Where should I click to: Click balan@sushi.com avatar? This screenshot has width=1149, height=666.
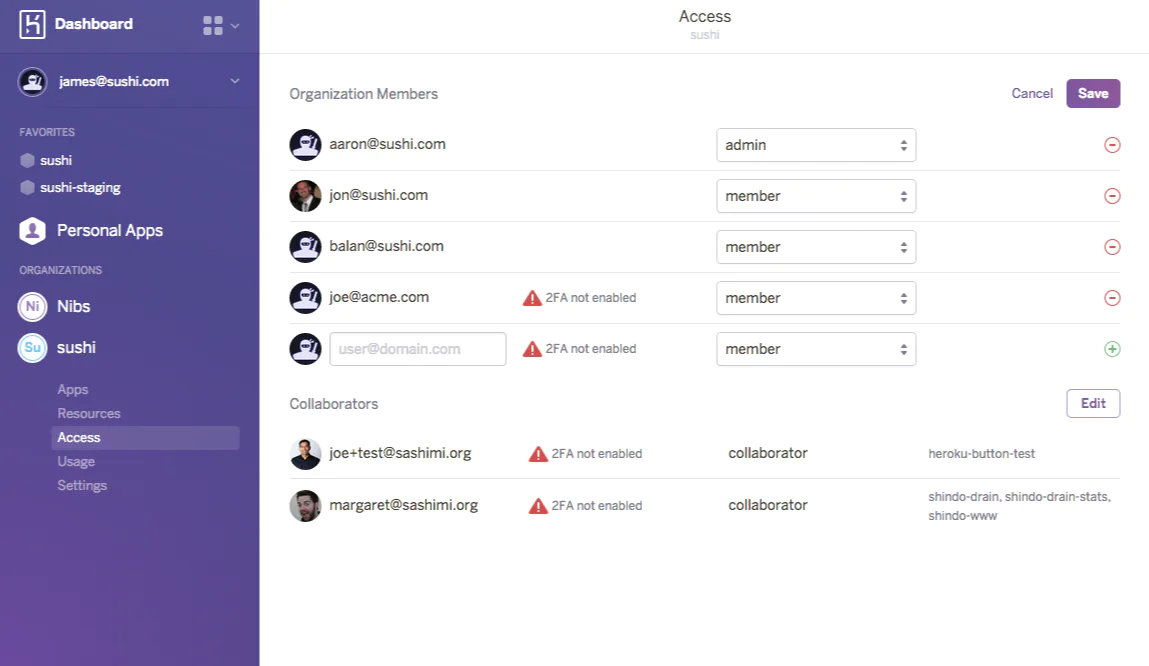305,247
